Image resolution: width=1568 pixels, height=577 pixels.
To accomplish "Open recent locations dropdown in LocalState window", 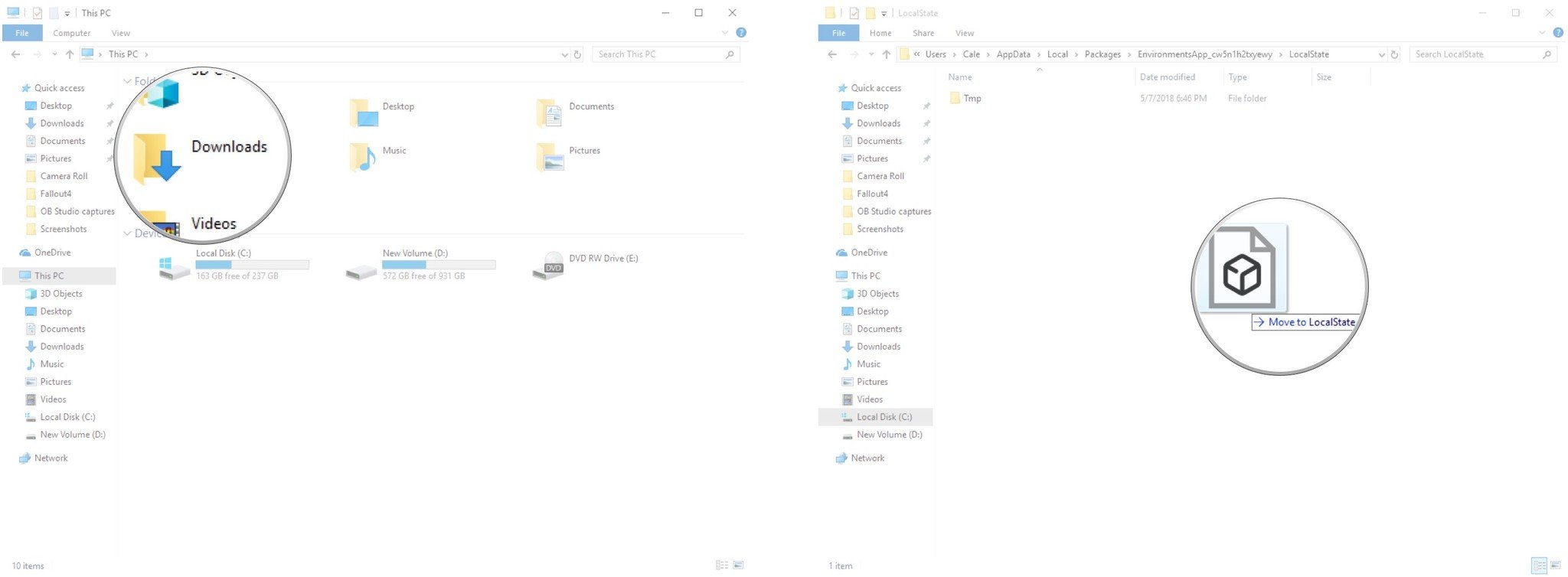I will pyautogui.click(x=871, y=54).
